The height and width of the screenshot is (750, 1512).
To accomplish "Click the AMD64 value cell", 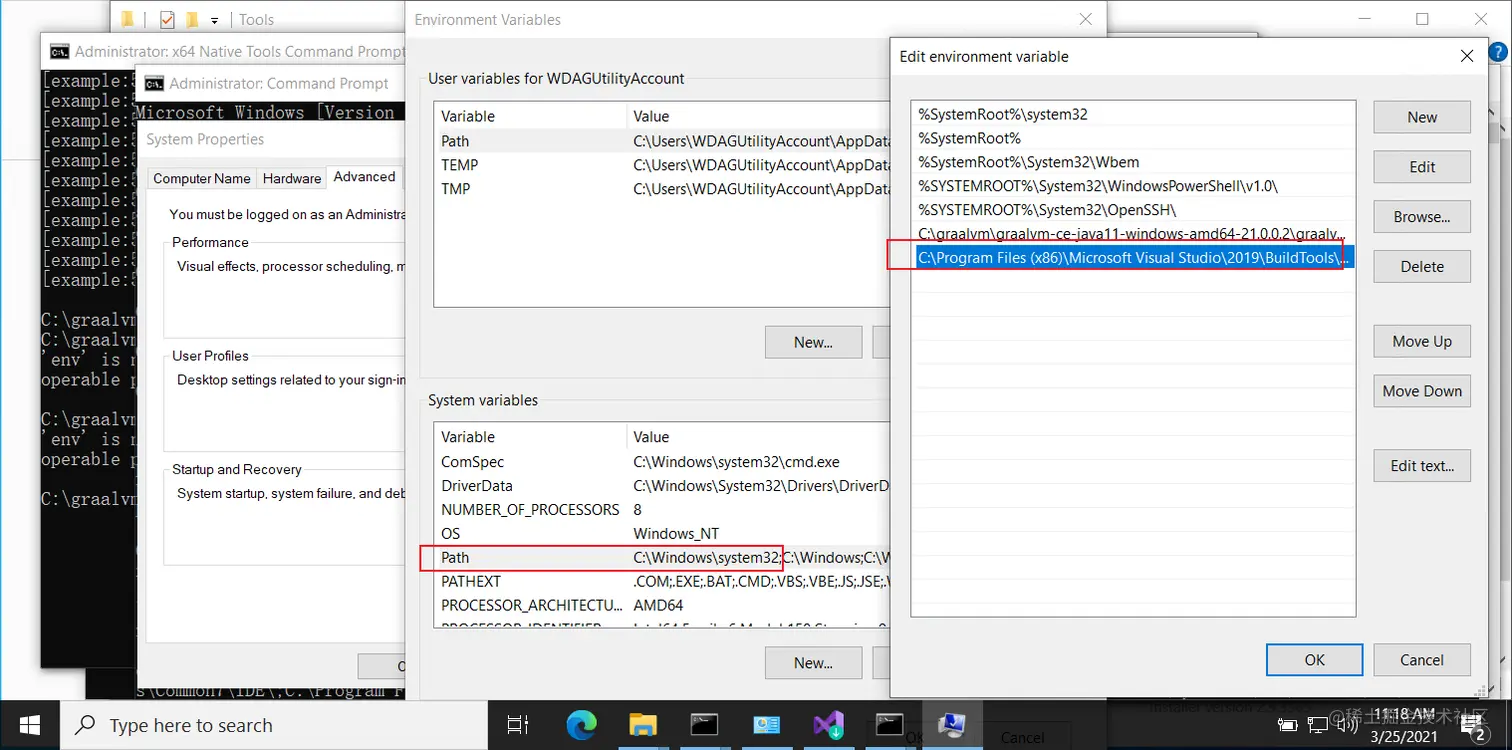I will pos(658,605).
